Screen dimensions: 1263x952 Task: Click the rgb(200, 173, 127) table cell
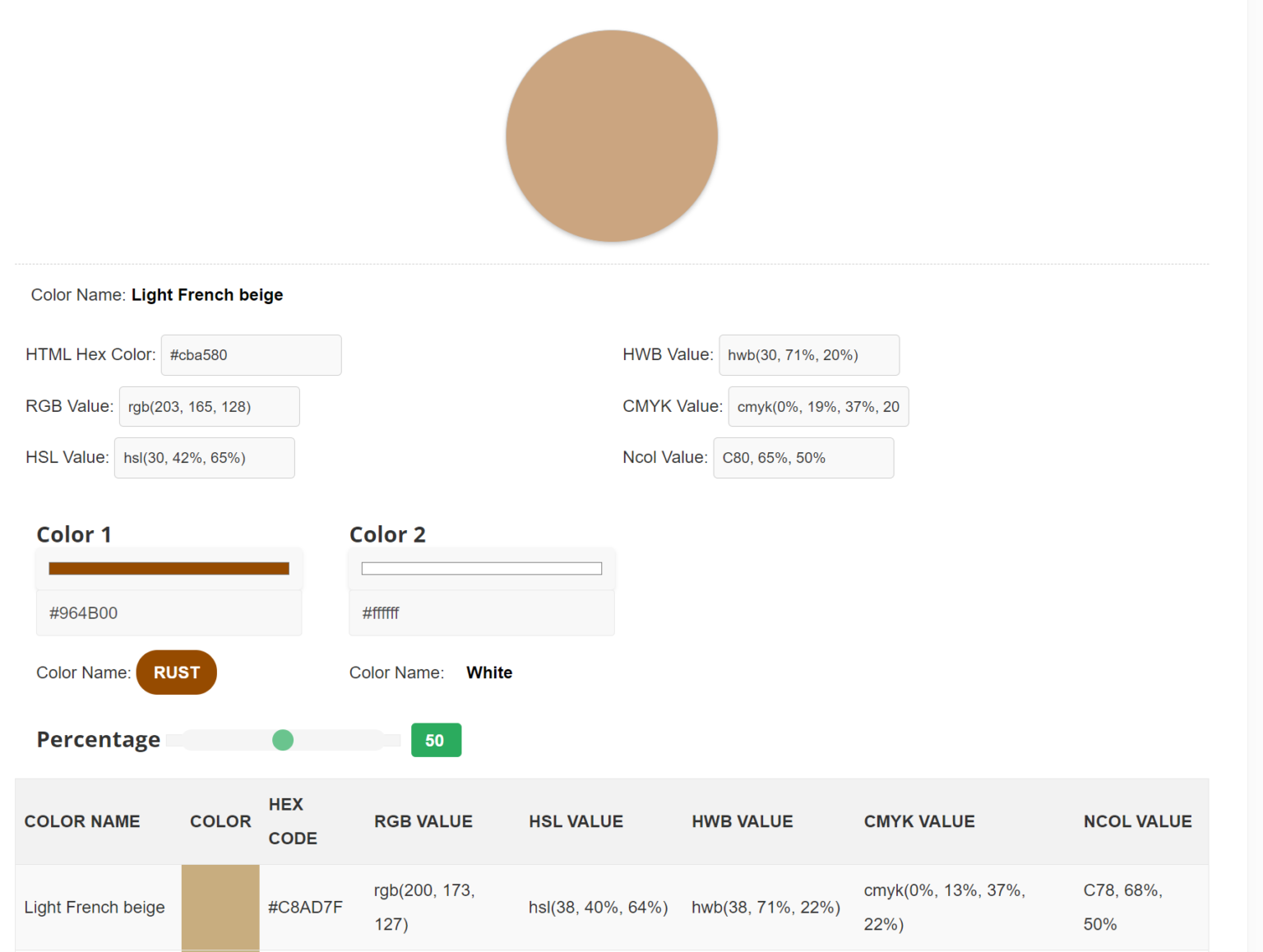(x=424, y=908)
